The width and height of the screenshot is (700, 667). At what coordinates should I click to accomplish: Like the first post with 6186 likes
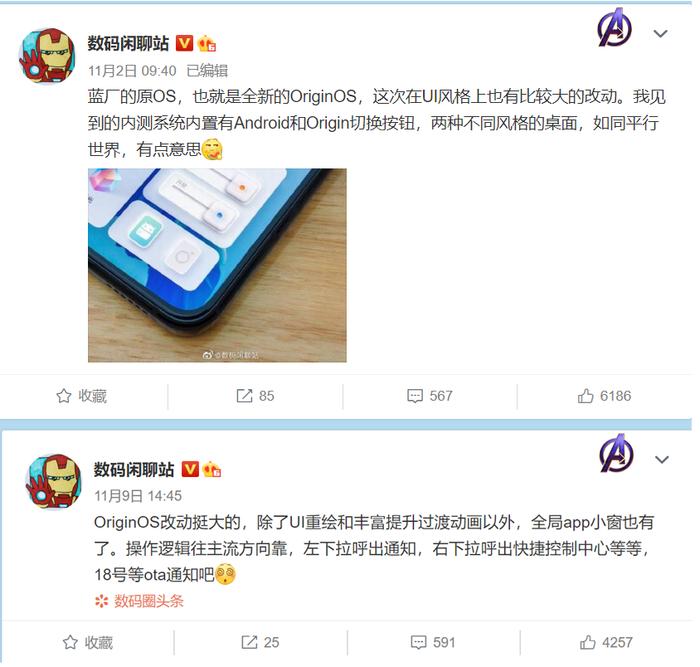tap(604, 396)
